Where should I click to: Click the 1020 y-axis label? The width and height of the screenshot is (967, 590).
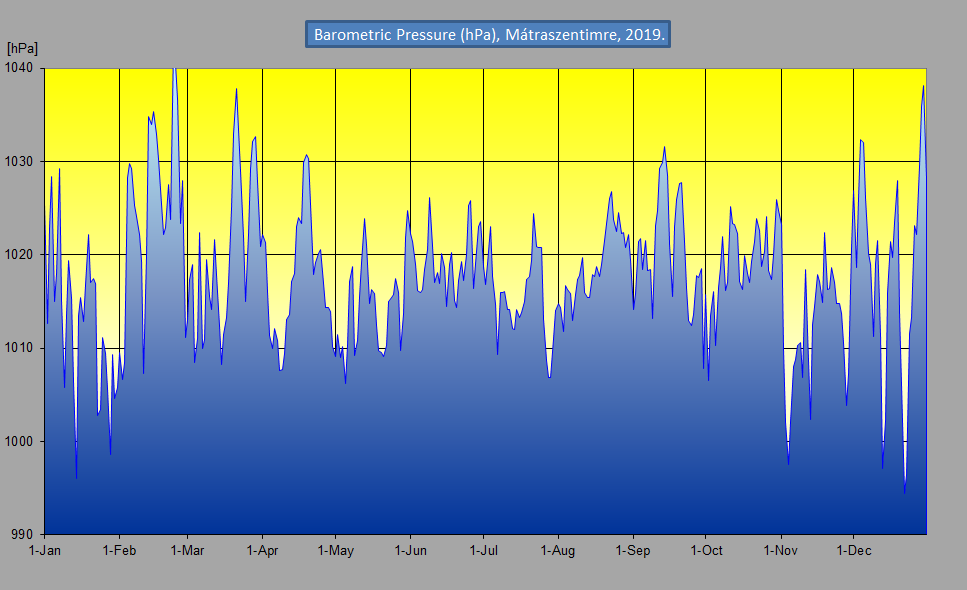(x=20, y=255)
